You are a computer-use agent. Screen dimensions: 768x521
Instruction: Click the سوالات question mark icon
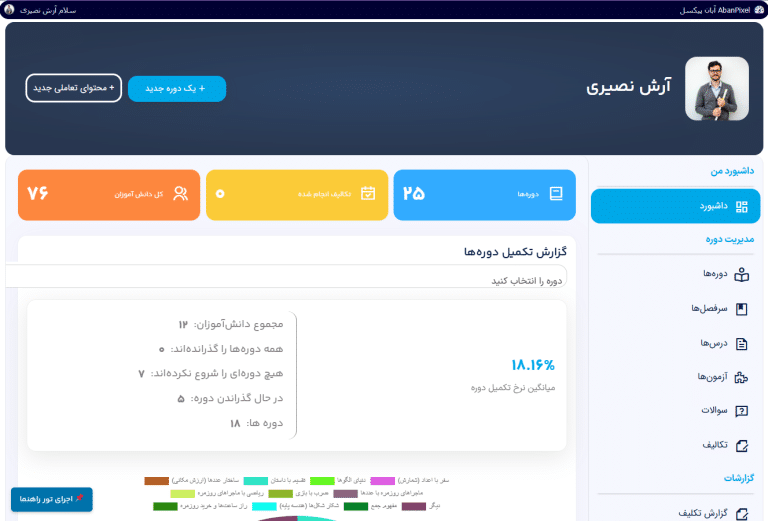point(741,411)
